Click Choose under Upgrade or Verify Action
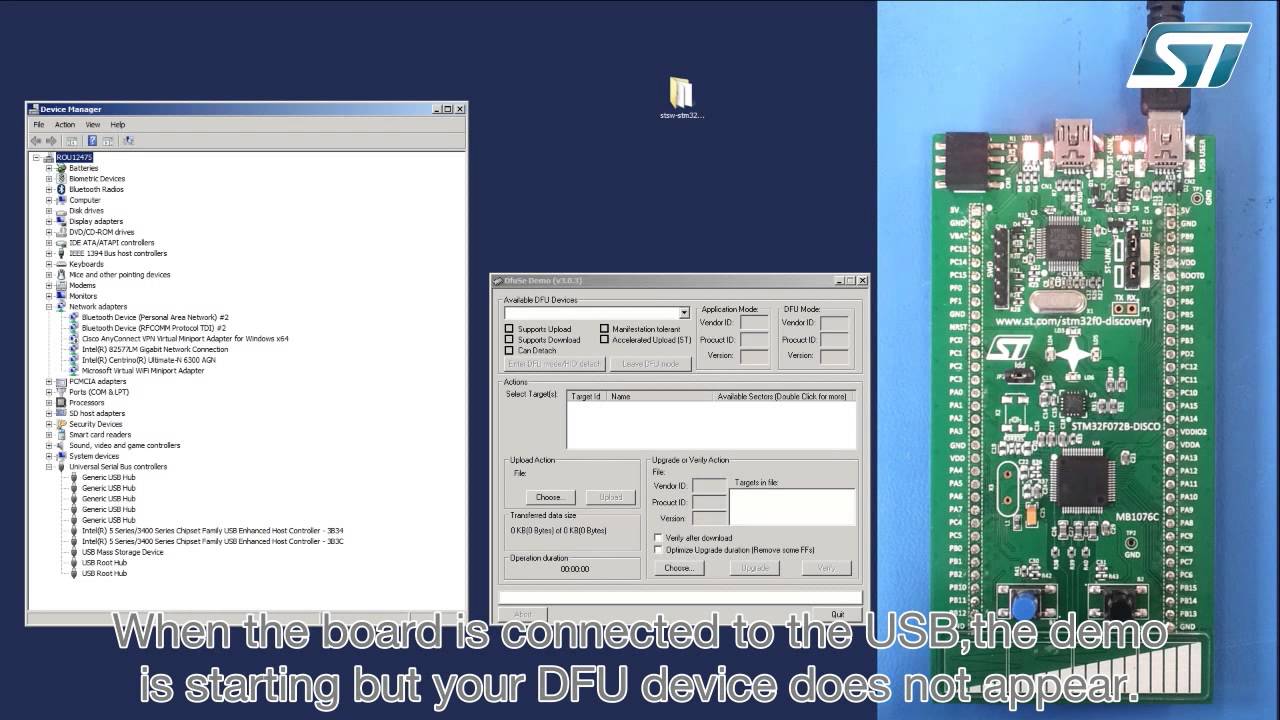 tap(678, 568)
